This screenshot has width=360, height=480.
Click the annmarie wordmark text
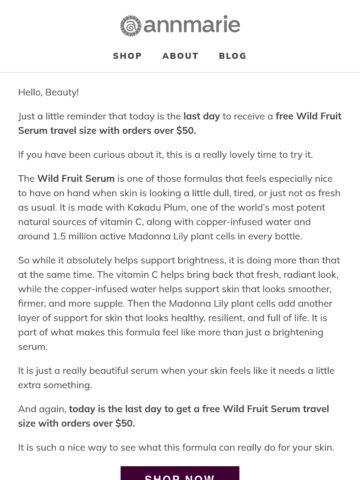pos(192,25)
